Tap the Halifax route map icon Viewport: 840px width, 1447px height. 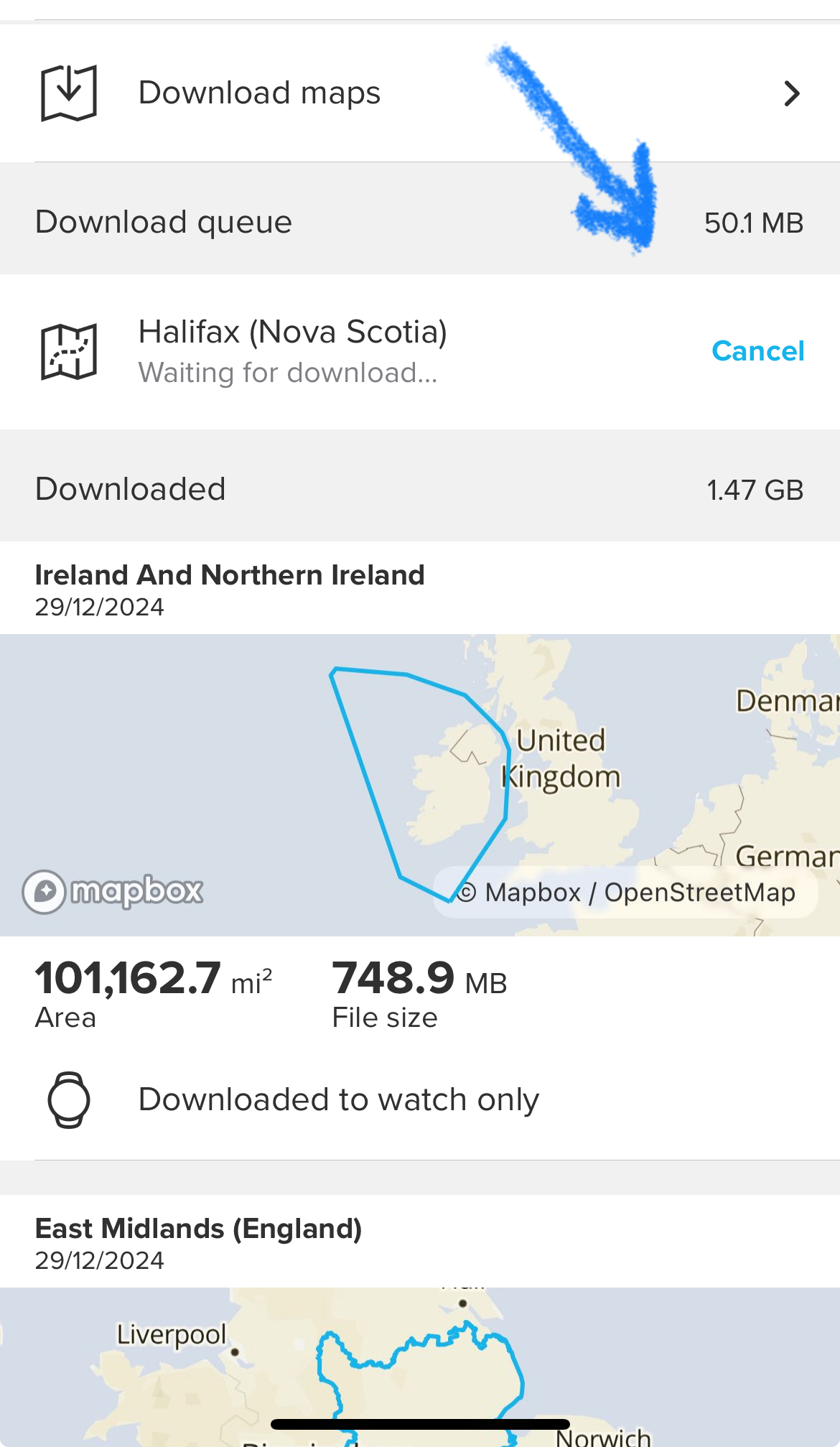[x=69, y=351]
